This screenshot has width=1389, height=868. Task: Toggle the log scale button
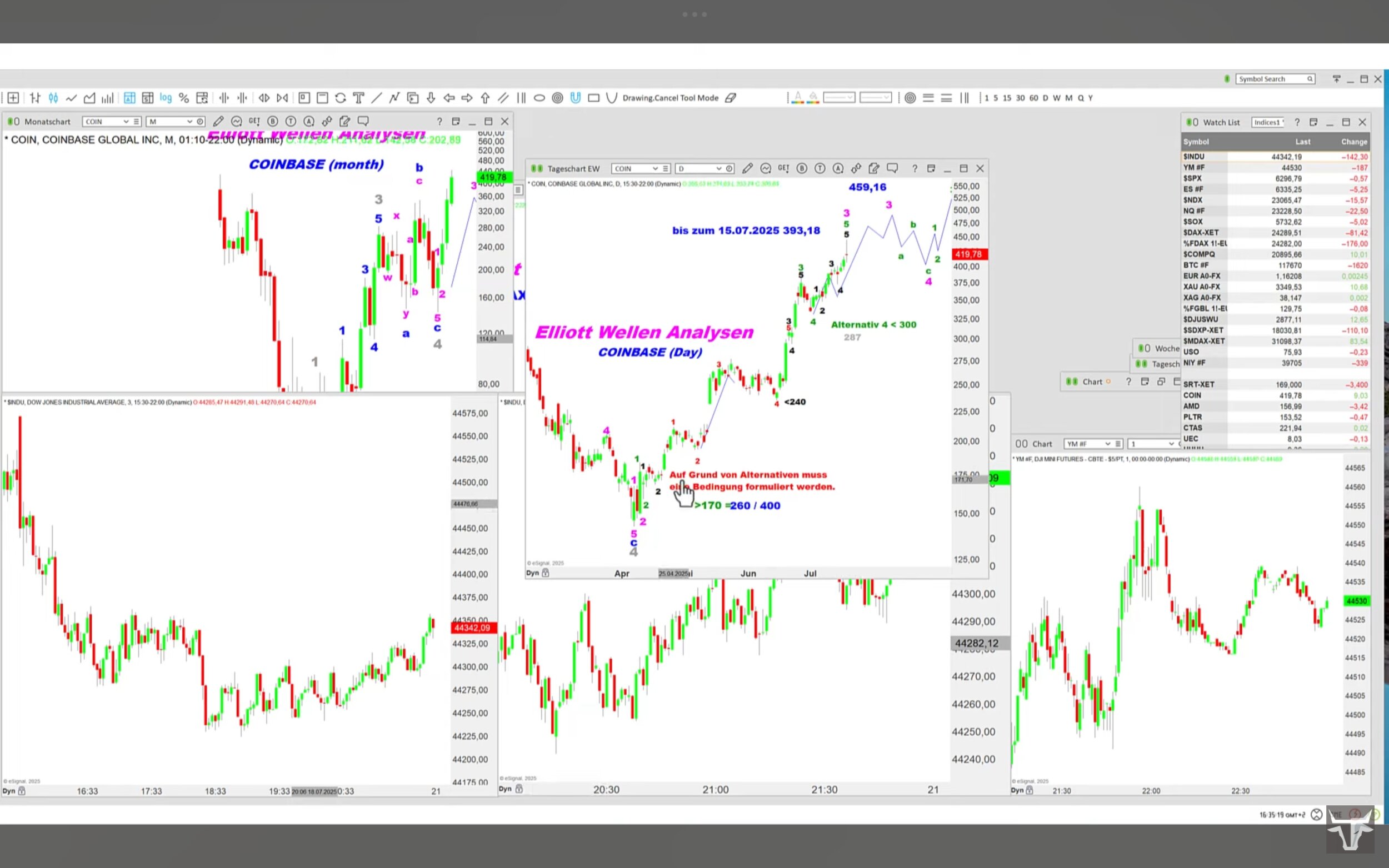pyautogui.click(x=166, y=98)
